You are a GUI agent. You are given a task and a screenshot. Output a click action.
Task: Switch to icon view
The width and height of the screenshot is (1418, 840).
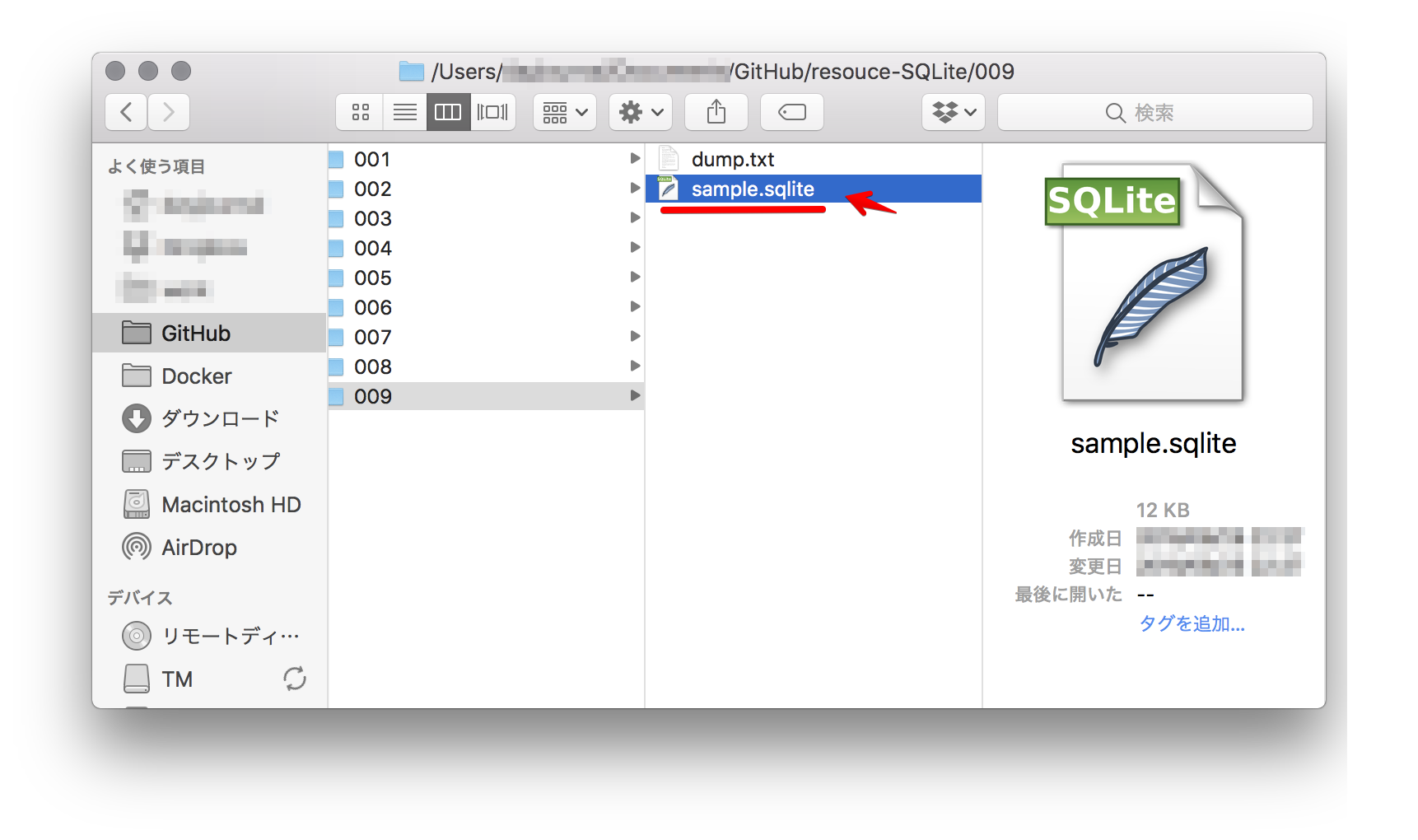[x=360, y=112]
